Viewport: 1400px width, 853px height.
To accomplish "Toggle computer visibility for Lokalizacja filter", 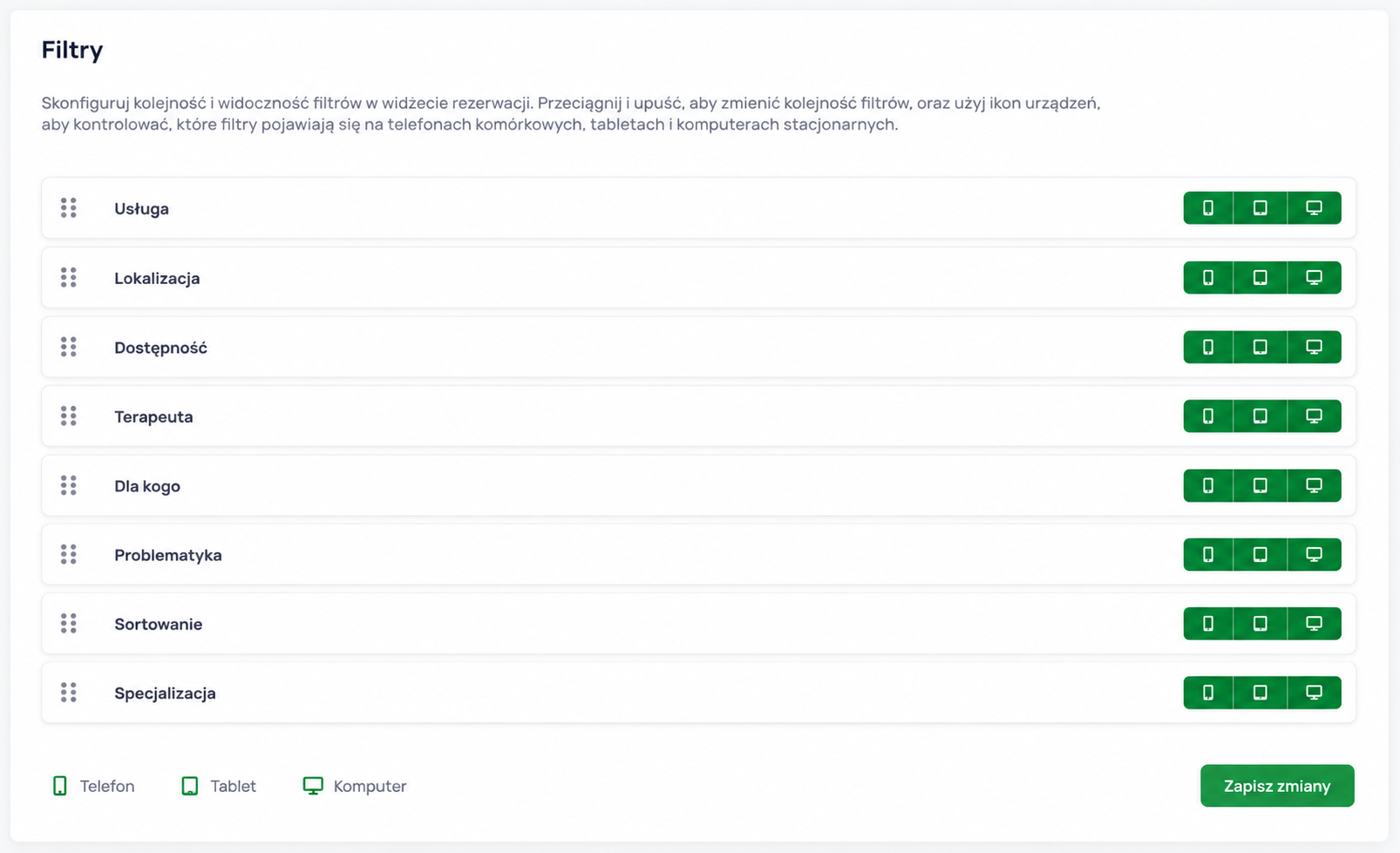I will [x=1315, y=278].
